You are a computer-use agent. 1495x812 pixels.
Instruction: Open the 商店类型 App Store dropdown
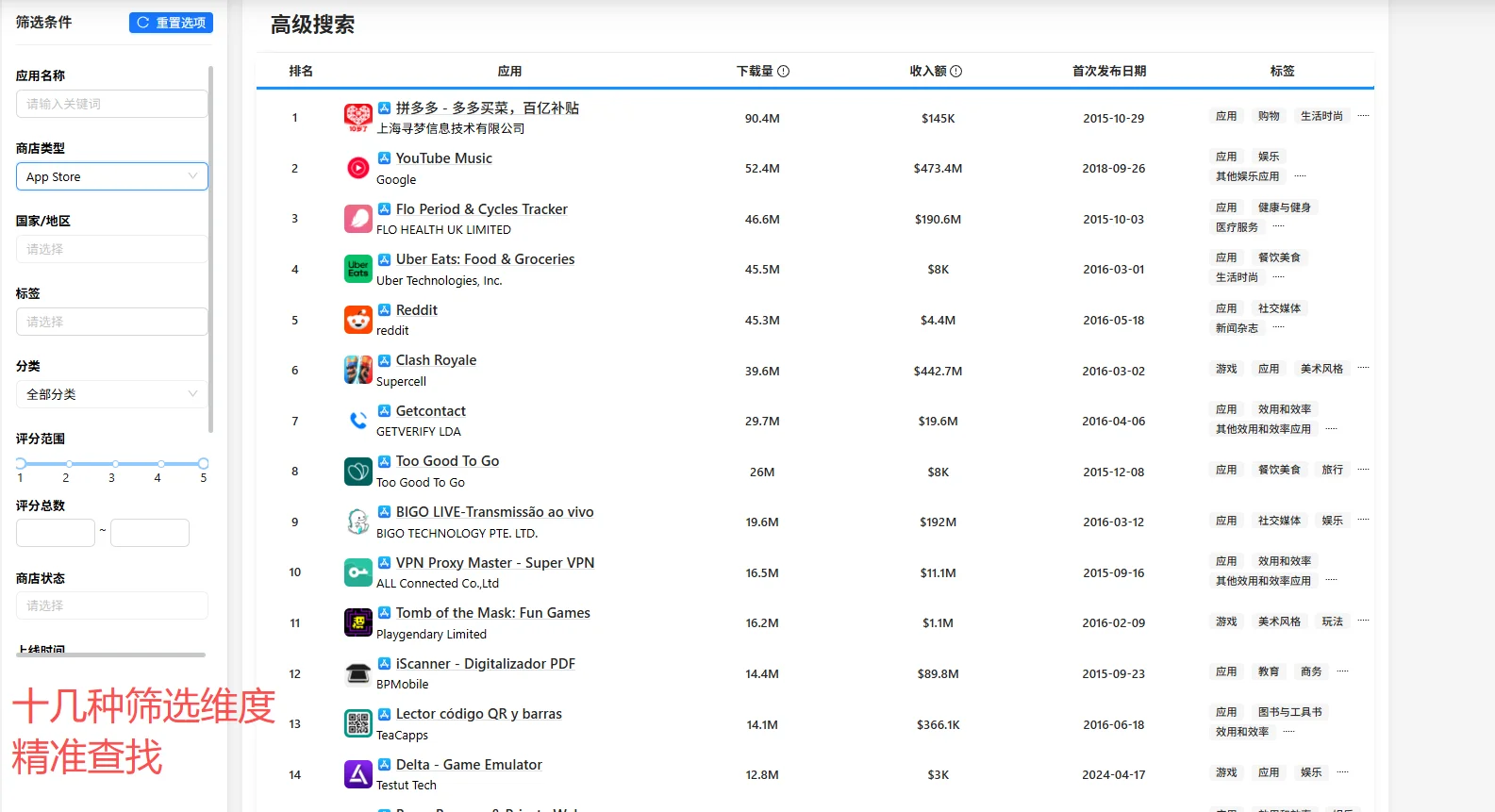point(111,176)
